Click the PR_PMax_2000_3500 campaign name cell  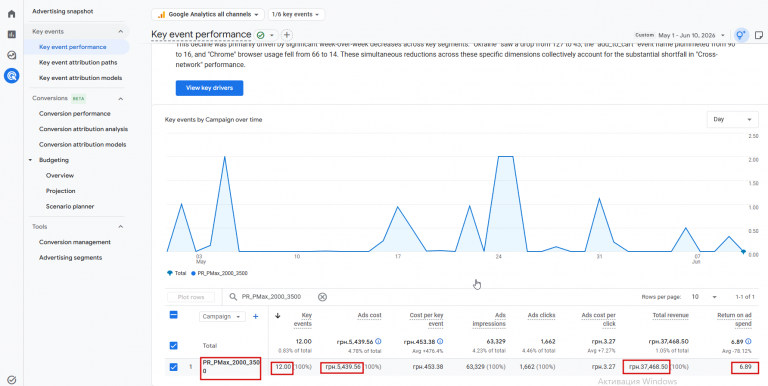click(x=230, y=367)
